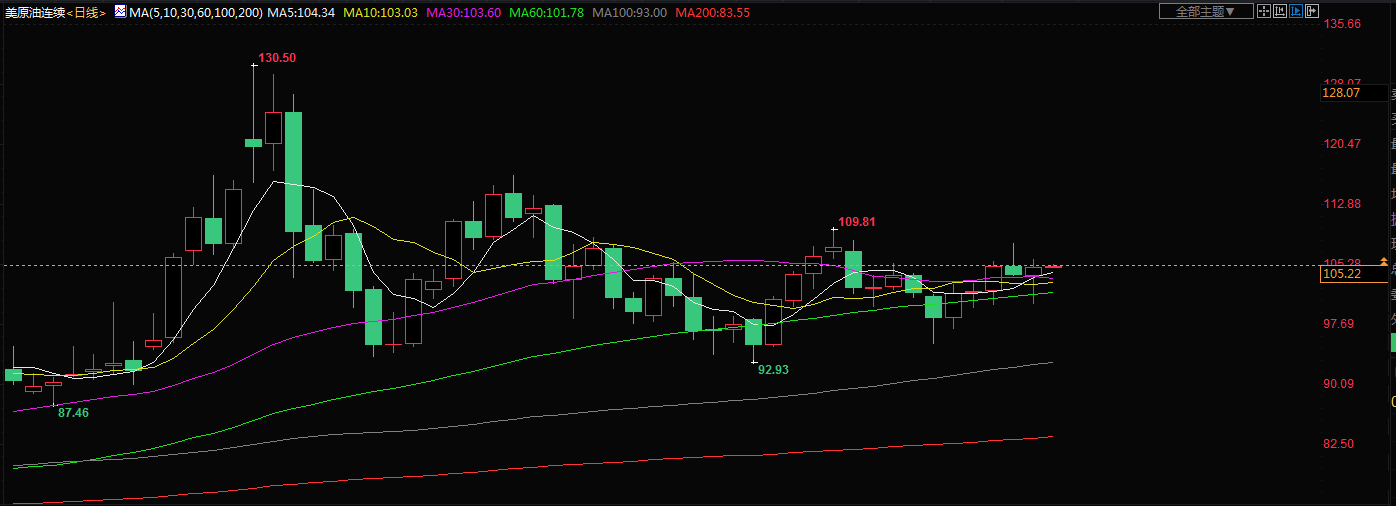Image resolution: width=1396 pixels, height=506 pixels.
Task: Click the gray MA100:93.00 label
Action: pyautogui.click(x=629, y=12)
